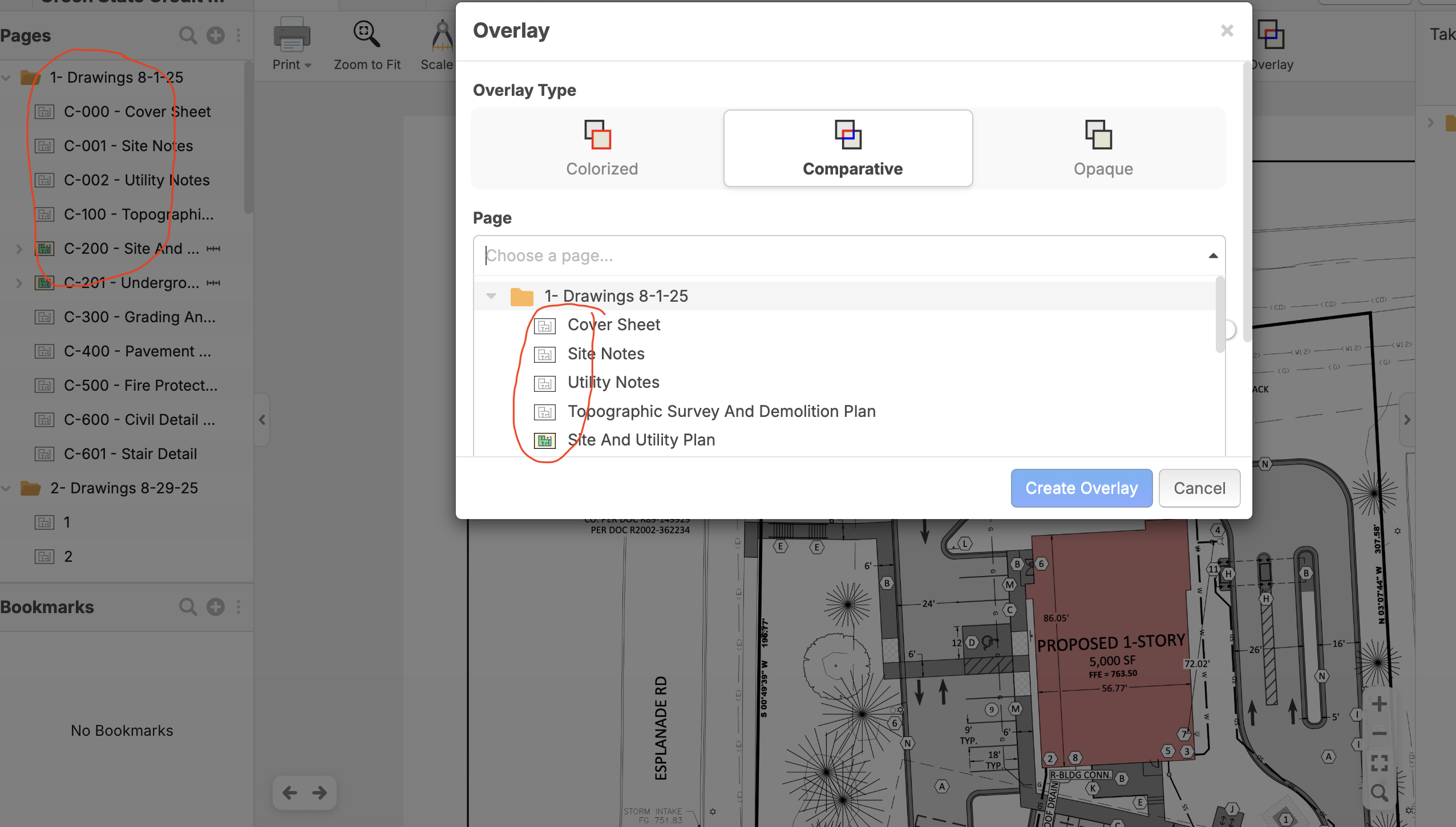Search bookmarks with the Bookmarks magnifier icon
This screenshot has width=1456, height=827.
click(188, 607)
